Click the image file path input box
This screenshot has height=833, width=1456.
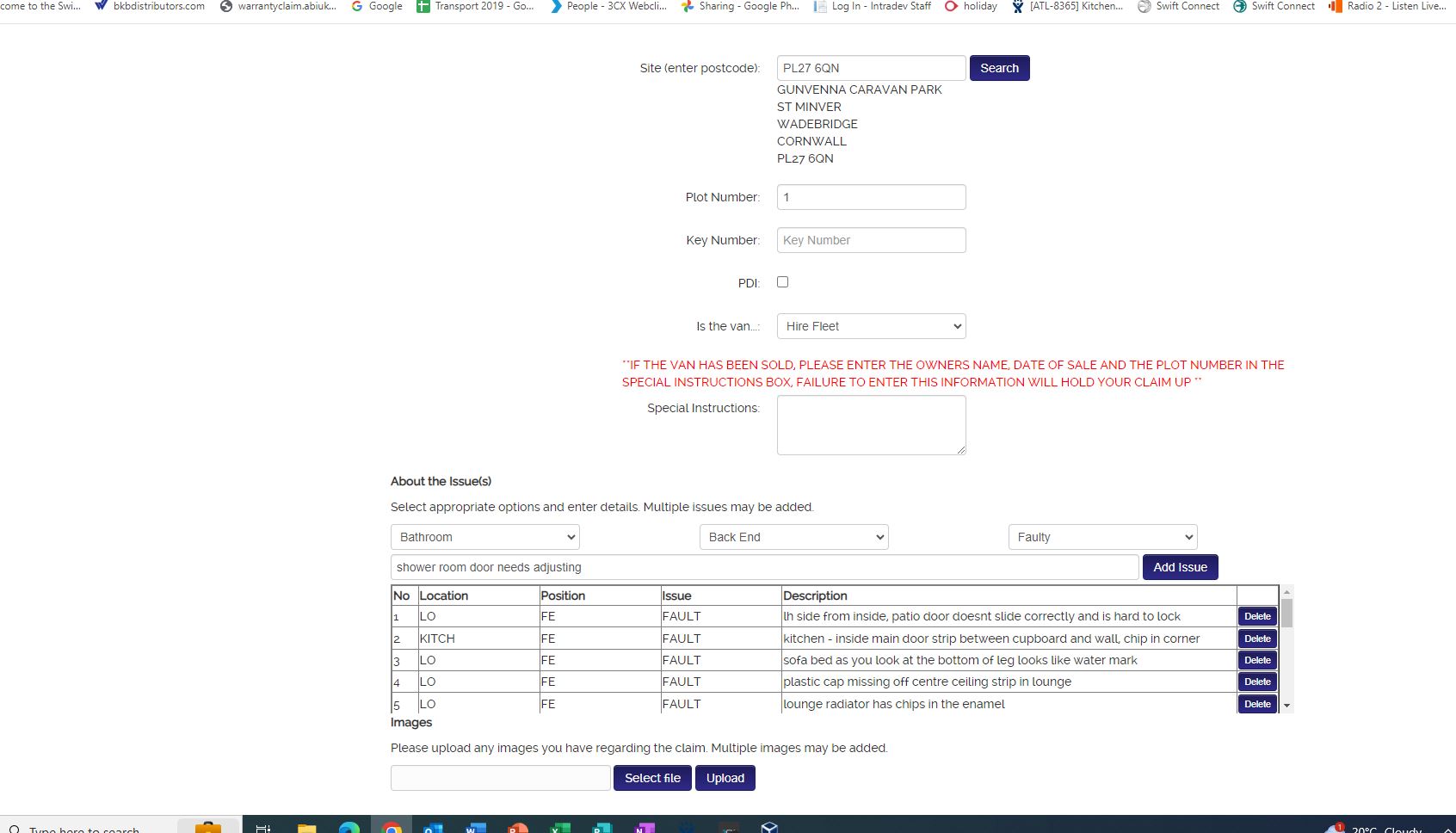pyautogui.click(x=500, y=778)
